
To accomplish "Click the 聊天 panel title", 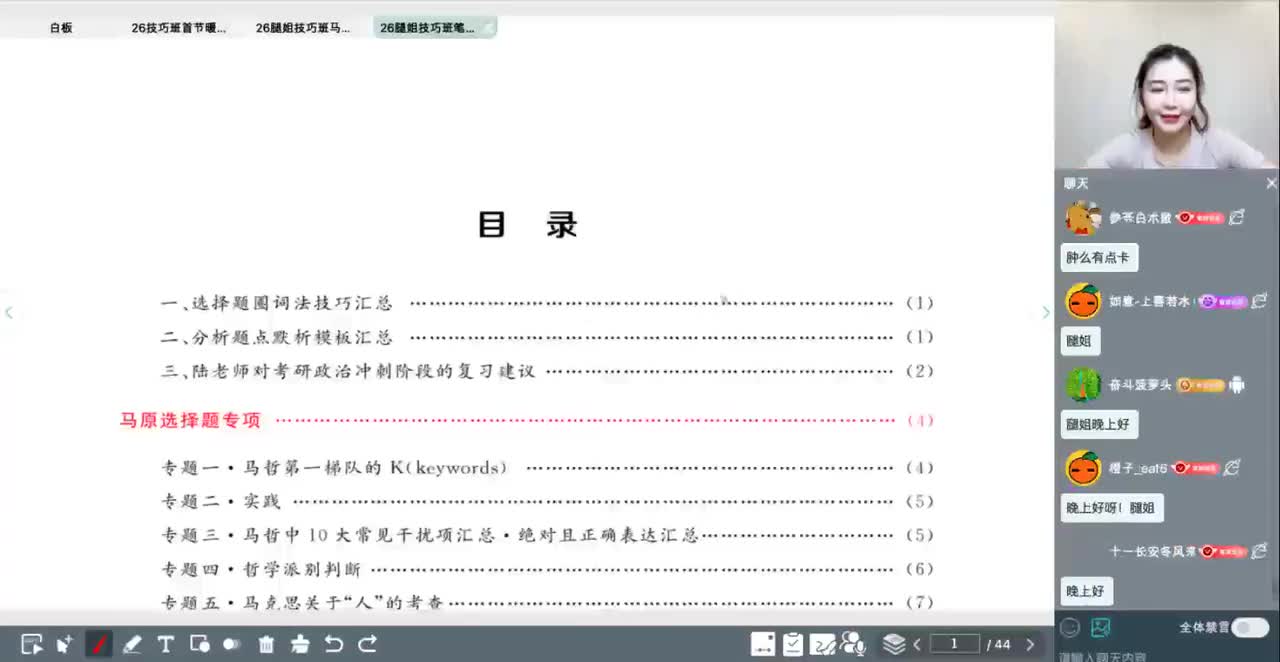I will click(x=1076, y=183).
